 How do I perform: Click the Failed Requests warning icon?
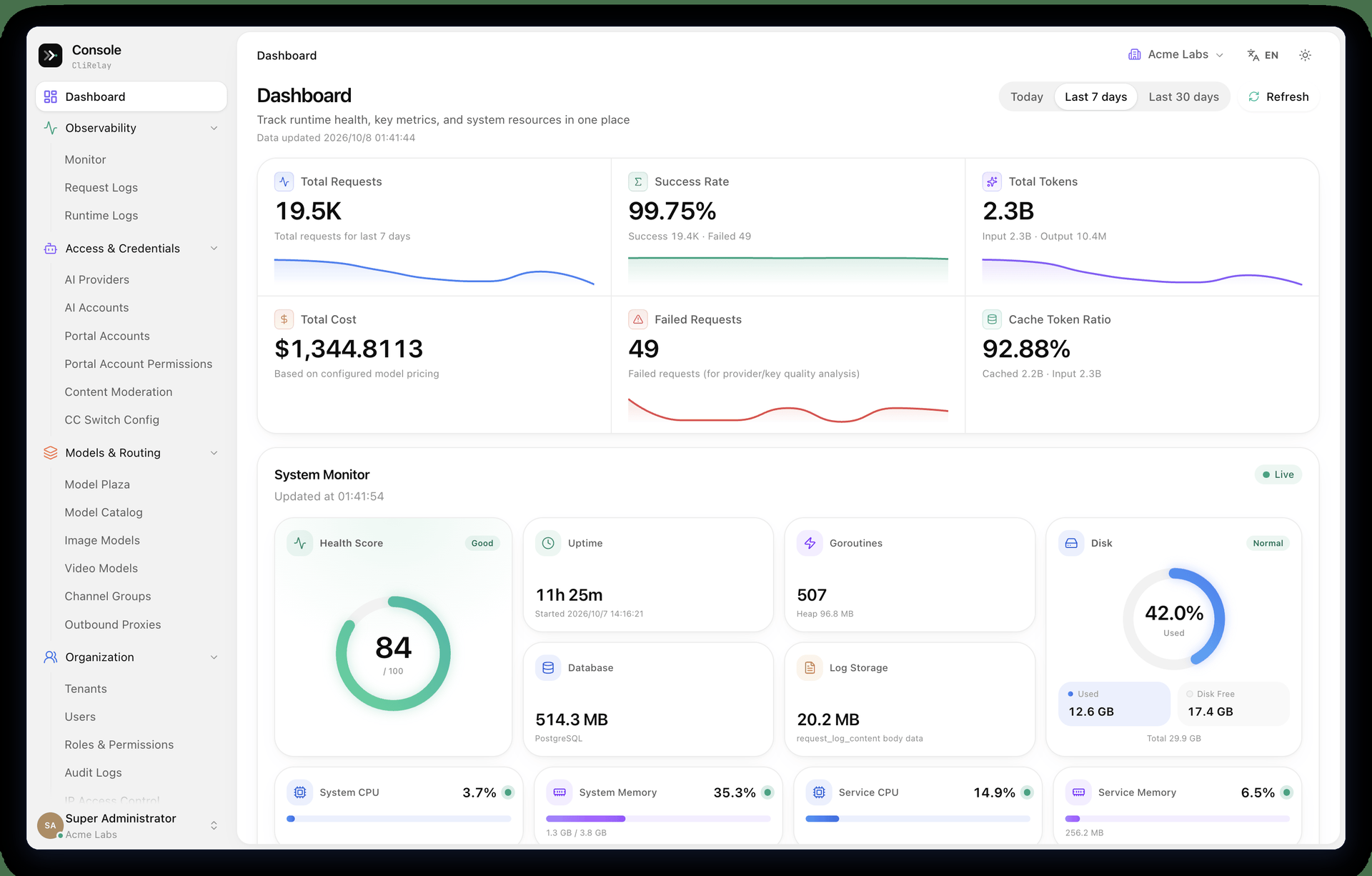point(638,319)
